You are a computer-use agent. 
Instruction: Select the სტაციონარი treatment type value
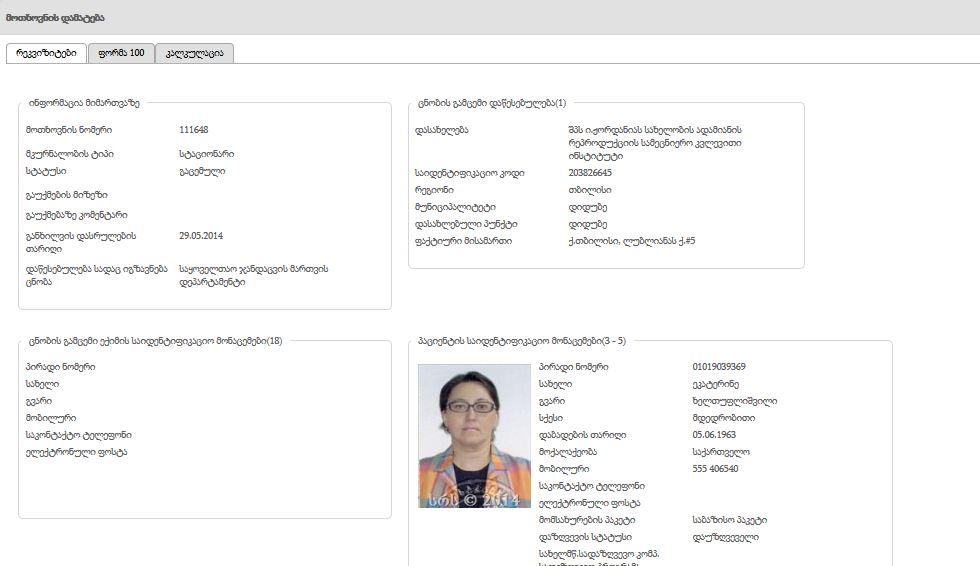(207, 154)
